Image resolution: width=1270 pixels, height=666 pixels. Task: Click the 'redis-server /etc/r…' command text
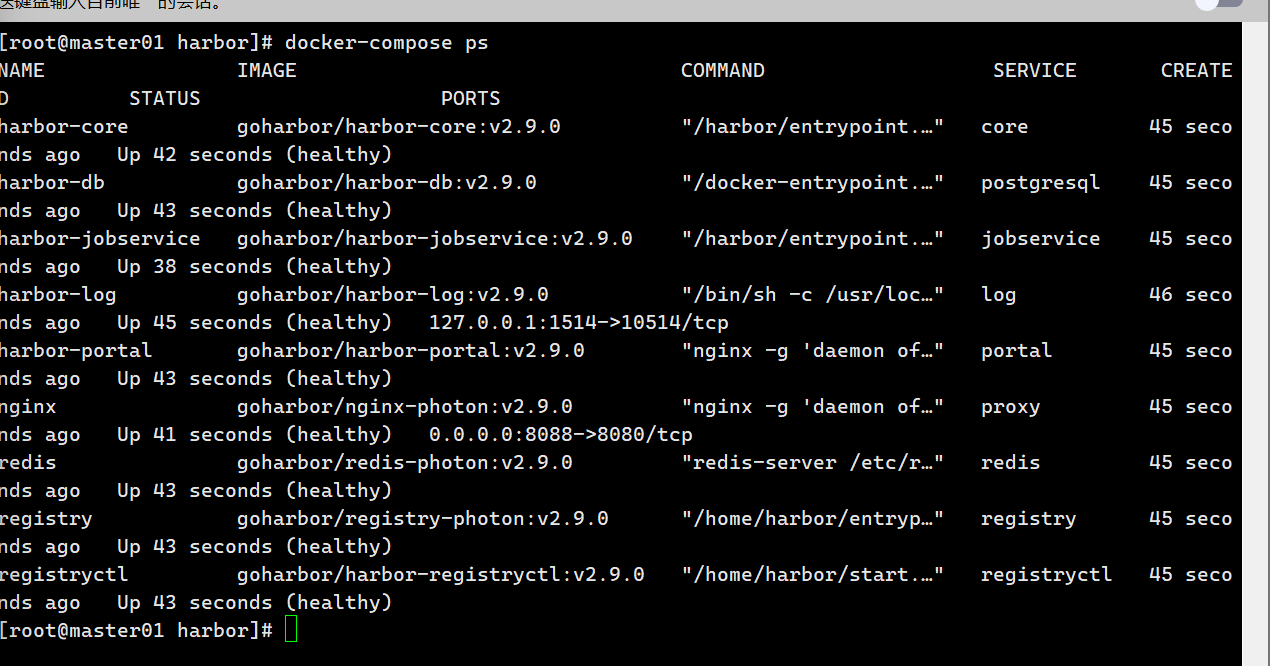(813, 463)
